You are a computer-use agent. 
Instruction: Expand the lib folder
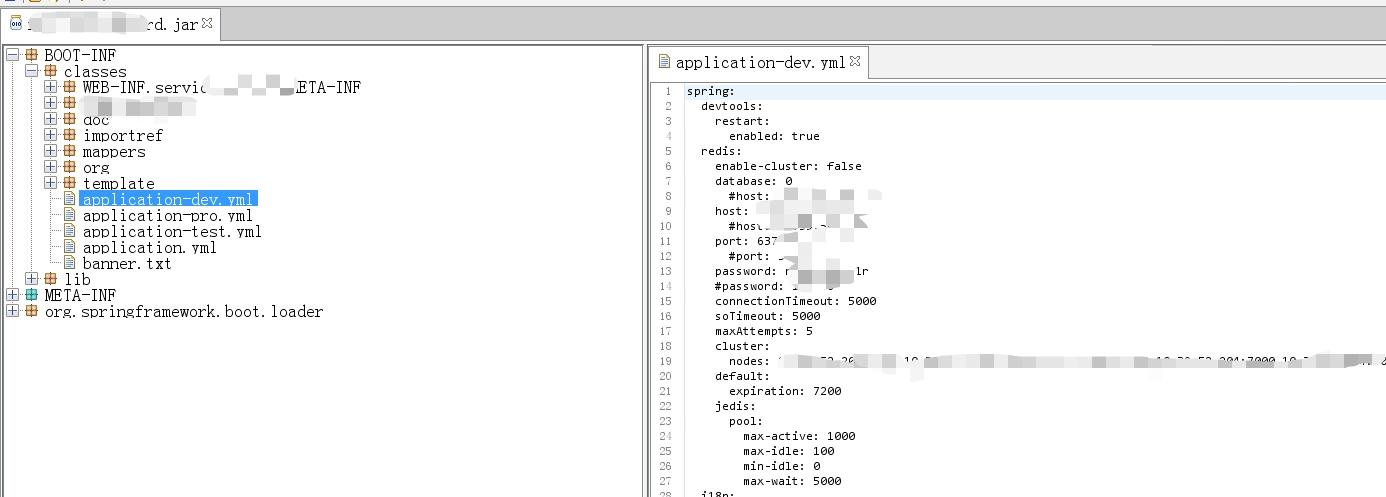(32, 279)
